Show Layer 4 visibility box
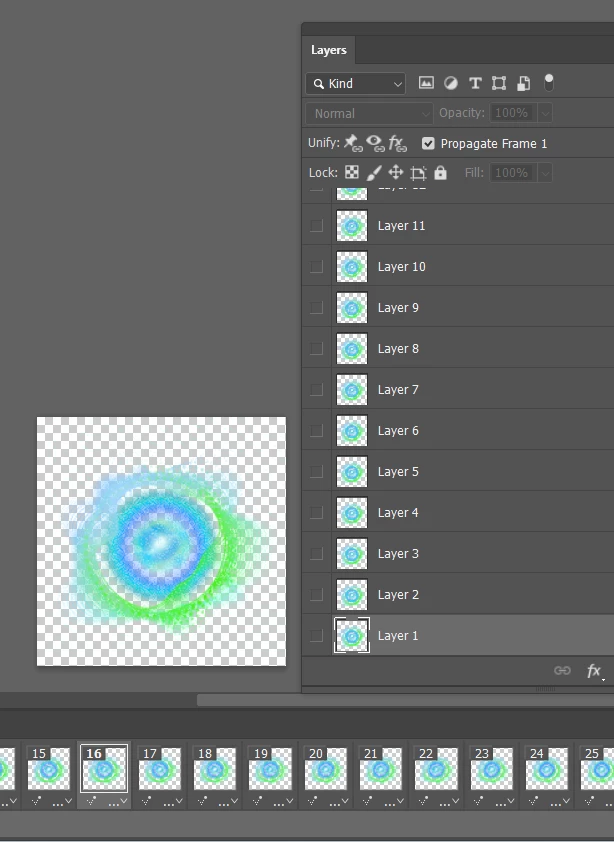The width and height of the screenshot is (614, 842). click(x=316, y=512)
